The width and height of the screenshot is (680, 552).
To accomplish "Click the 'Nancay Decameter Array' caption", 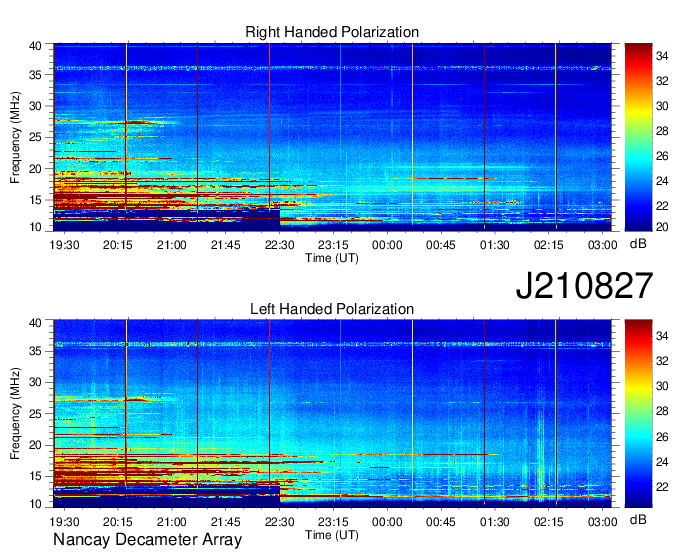I will 147,540.
